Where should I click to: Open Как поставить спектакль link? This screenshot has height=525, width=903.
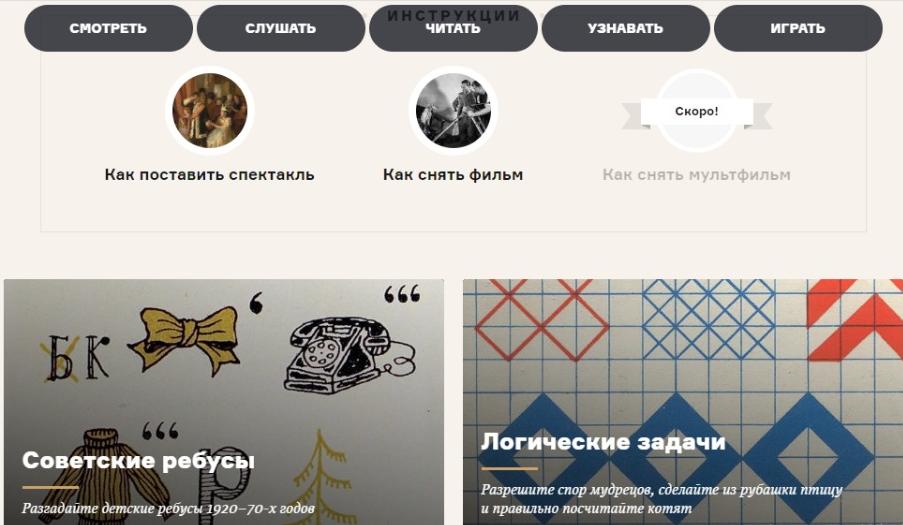coord(210,174)
